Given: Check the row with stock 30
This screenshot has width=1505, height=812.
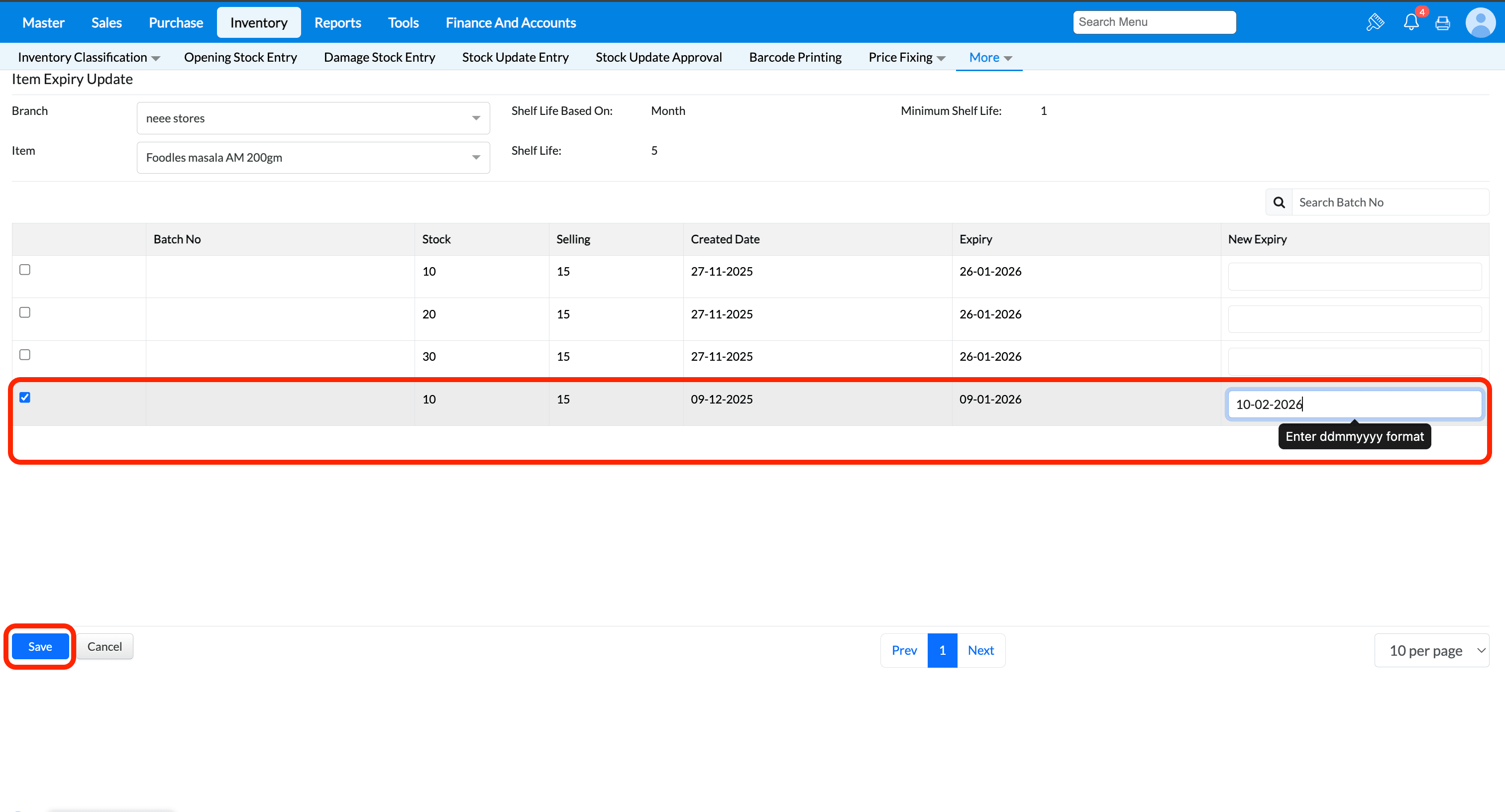Looking at the screenshot, I should click(24, 355).
